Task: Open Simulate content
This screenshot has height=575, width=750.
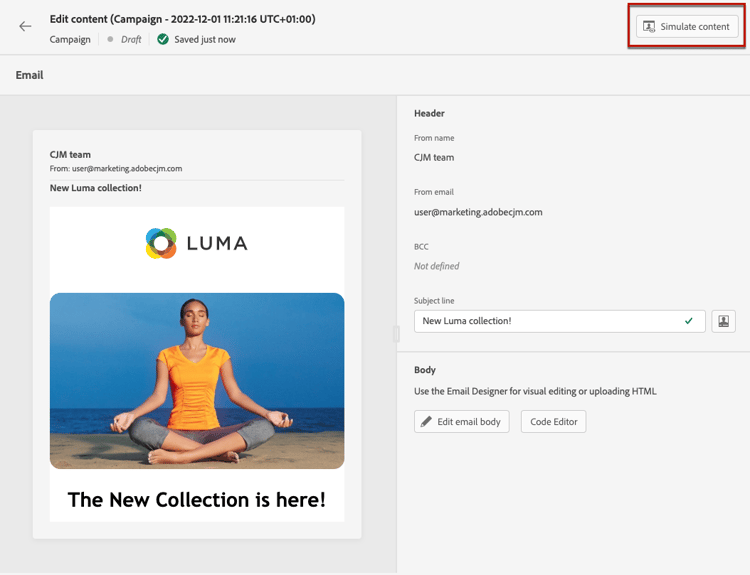Action: [x=687, y=26]
